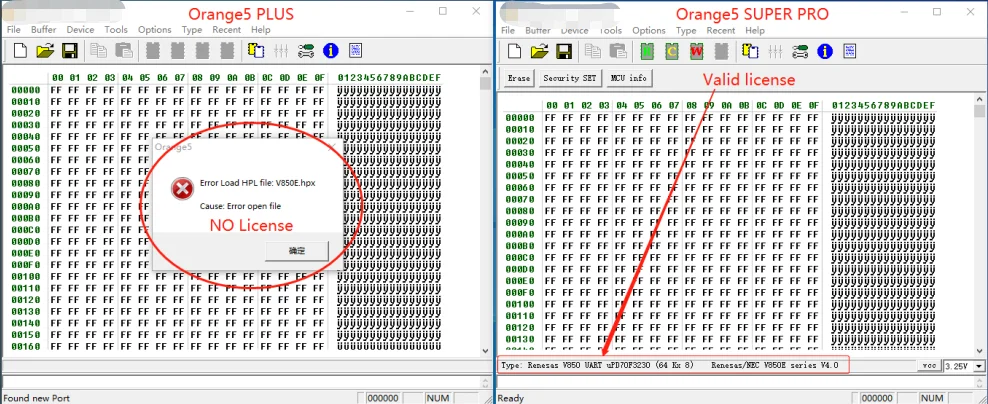
Task: Open Help menu in Orange5 SUPER PRO window
Action: click(x=755, y=30)
